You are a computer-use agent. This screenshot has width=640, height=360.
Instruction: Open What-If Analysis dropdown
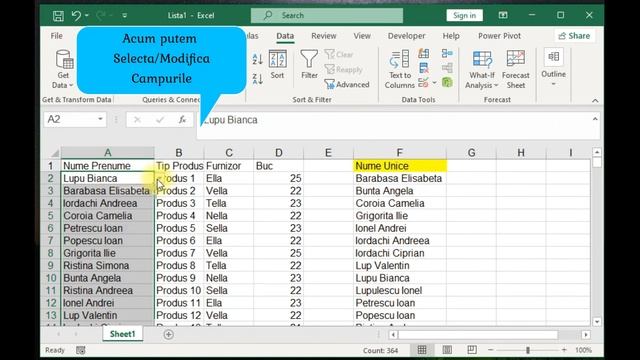click(x=482, y=69)
